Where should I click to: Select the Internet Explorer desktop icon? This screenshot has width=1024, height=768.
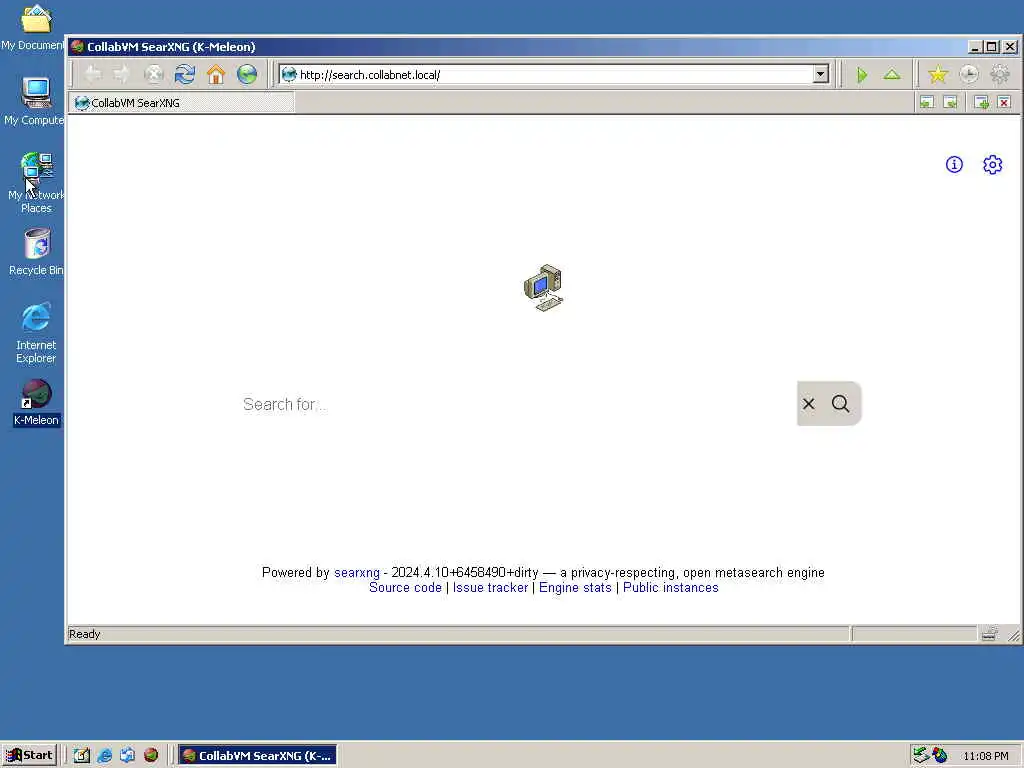pos(36,333)
